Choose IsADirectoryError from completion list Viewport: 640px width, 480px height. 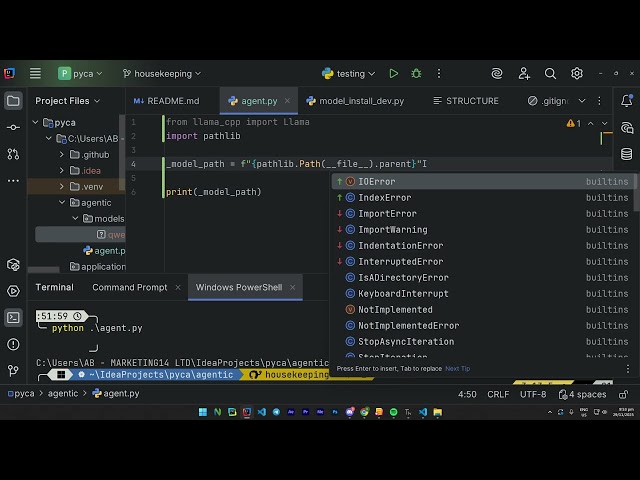(x=482, y=278)
